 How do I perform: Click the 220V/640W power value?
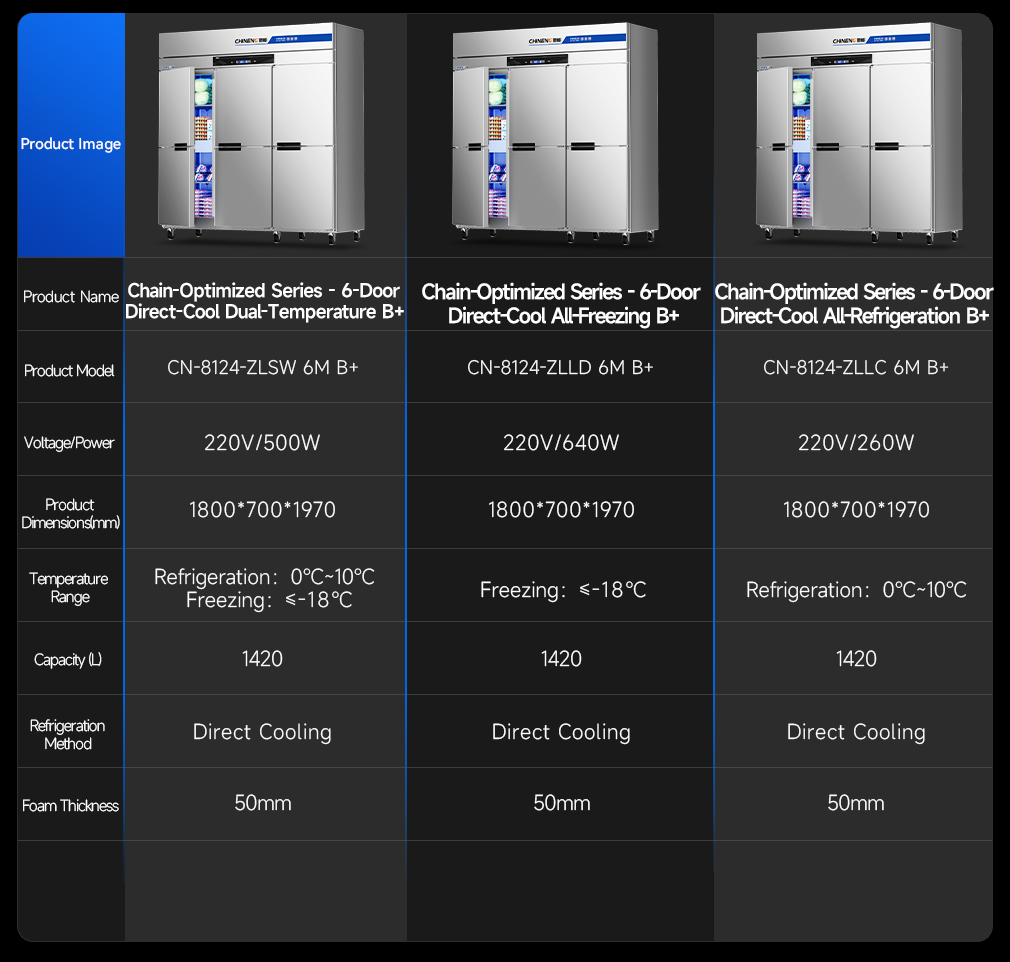click(561, 442)
